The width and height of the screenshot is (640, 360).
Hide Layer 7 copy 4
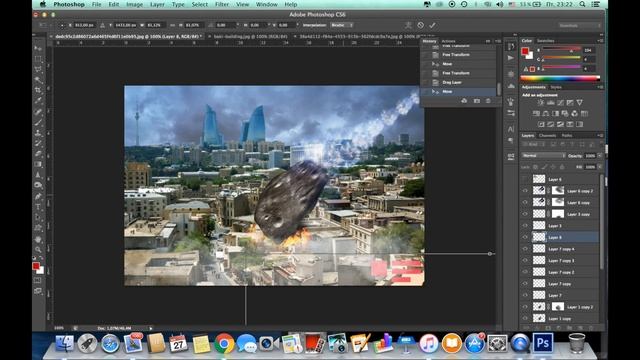pyautogui.click(x=525, y=249)
